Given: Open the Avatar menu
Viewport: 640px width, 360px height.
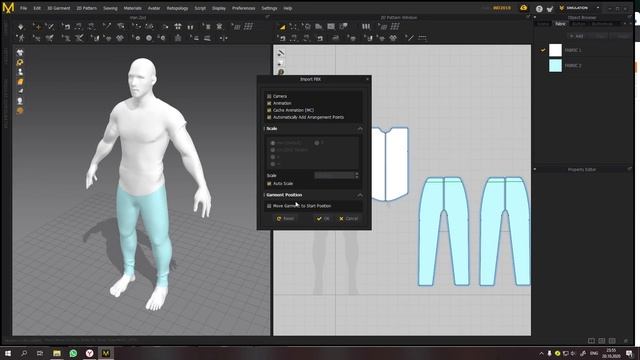Looking at the screenshot, I should (154, 8).
